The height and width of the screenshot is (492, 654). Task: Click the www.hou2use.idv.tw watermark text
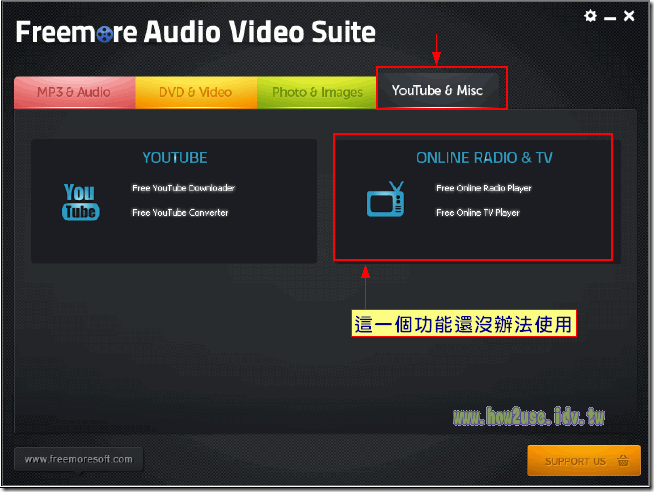pyautogui.click(x=529, y=416)
